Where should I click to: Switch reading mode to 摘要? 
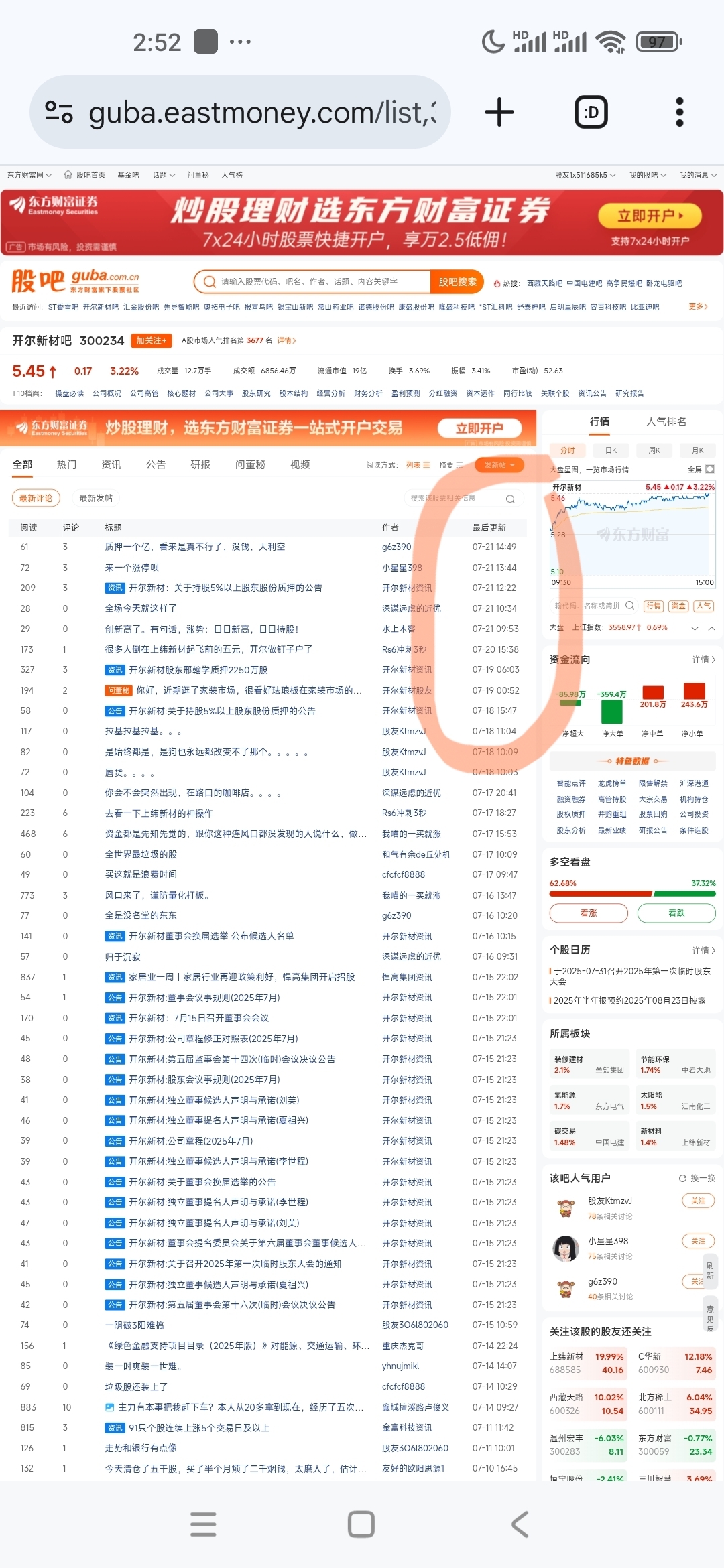(451, 465)
